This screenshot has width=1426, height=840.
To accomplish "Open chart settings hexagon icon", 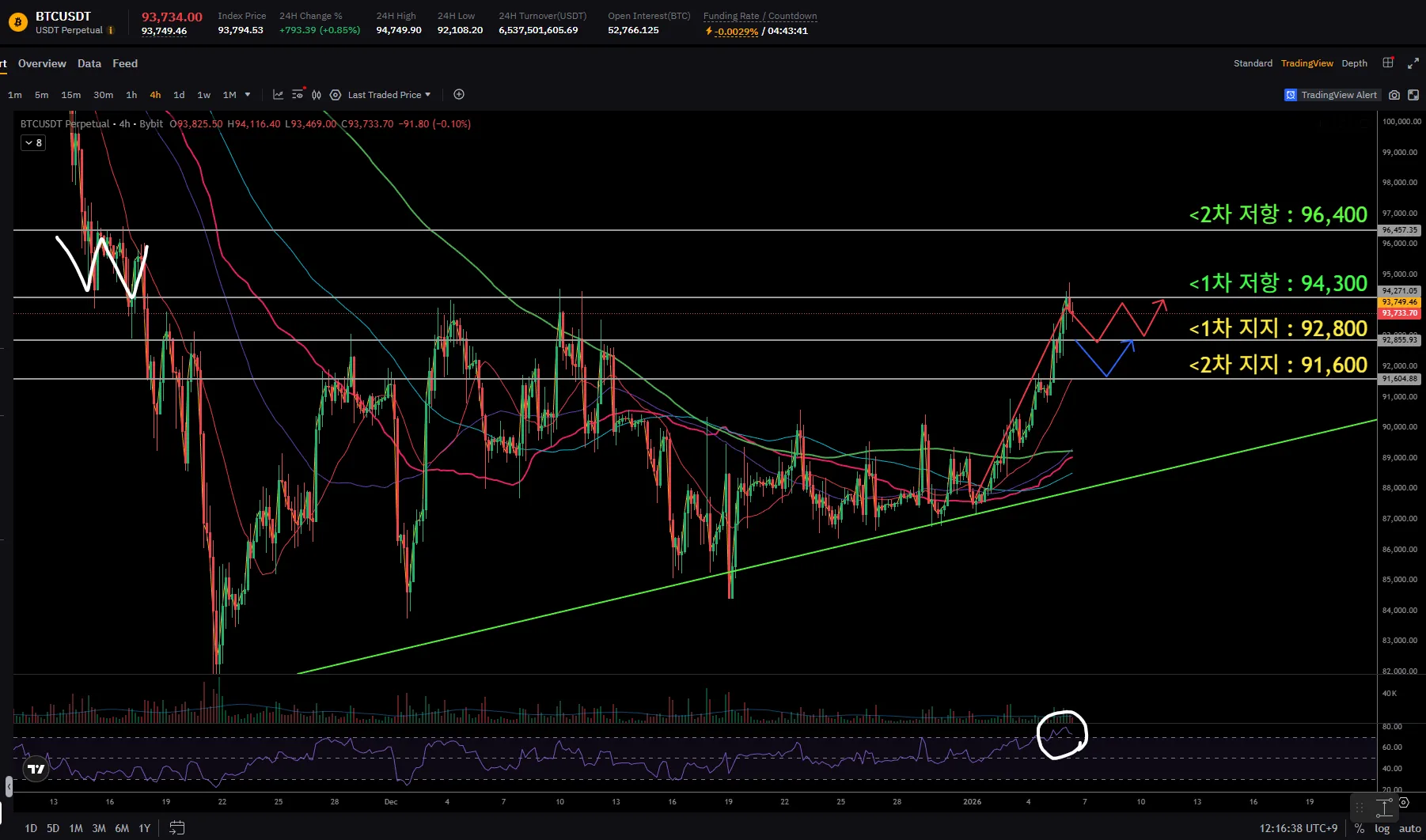I will click(x=336, y=95).
